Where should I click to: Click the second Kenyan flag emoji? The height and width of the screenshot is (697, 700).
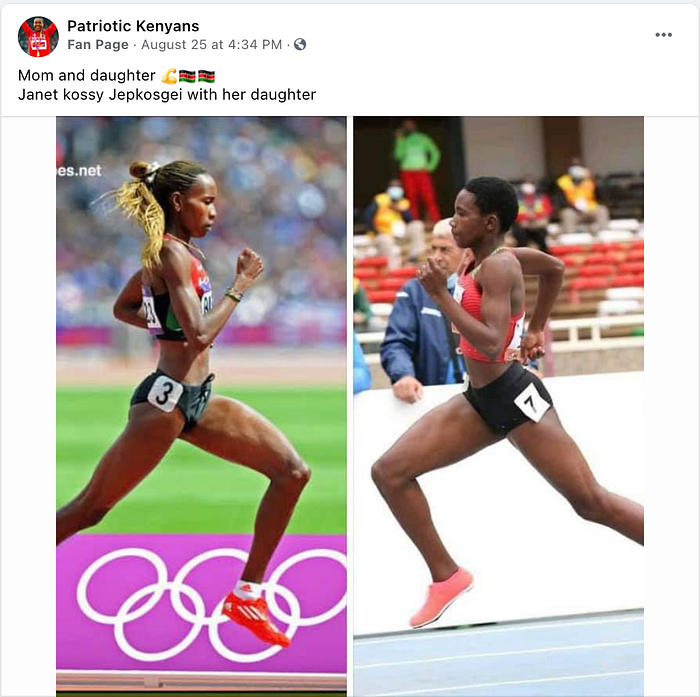(206, 76)
